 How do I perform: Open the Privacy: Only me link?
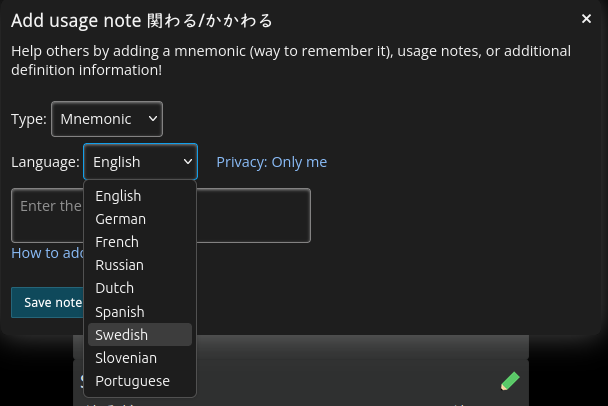point(271,162)
